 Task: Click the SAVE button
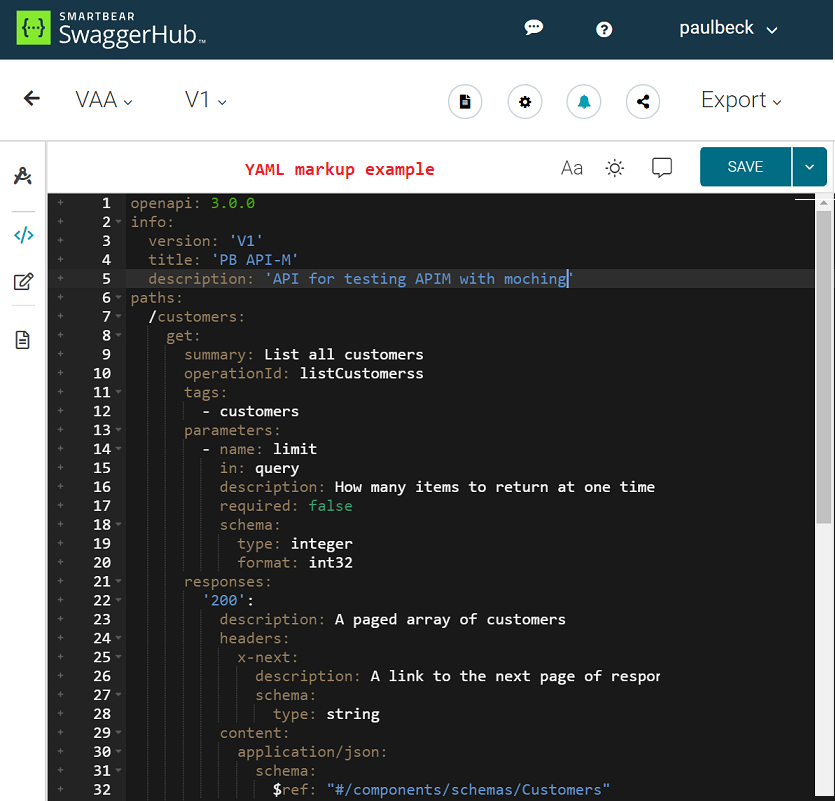coord(745,167)
